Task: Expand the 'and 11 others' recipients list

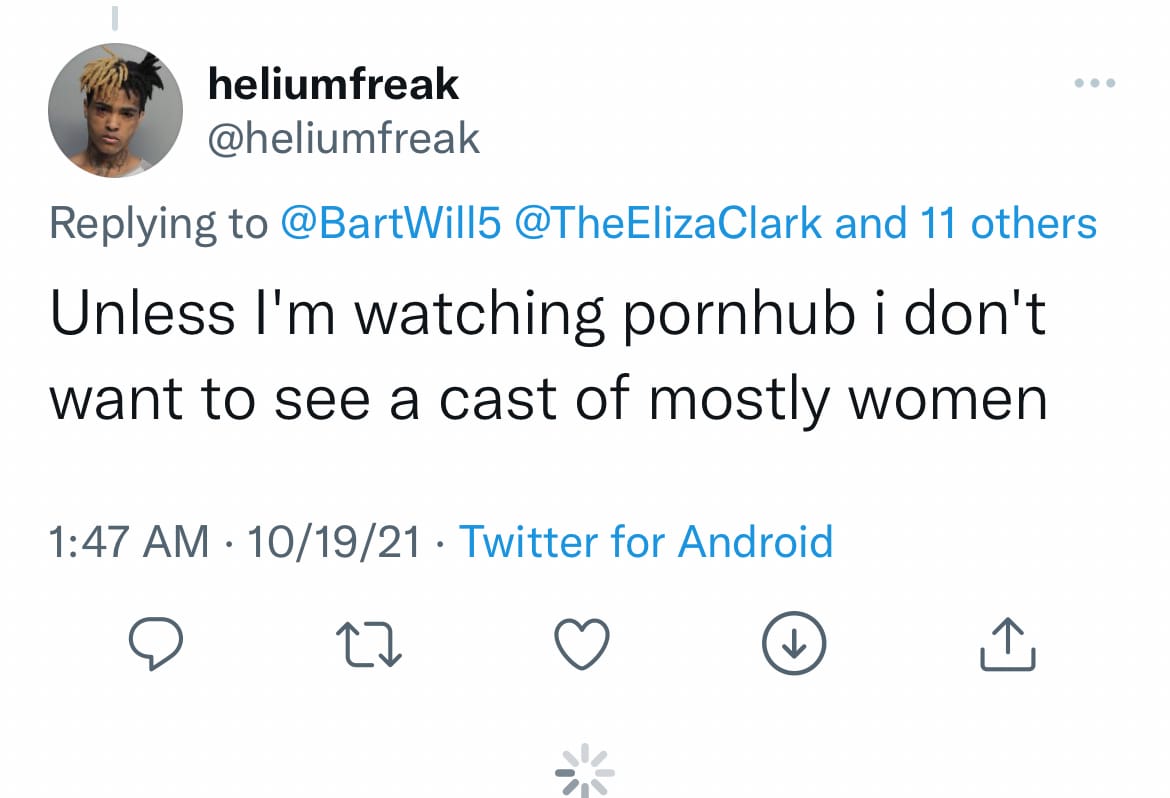Action: [x=966, y=223]
